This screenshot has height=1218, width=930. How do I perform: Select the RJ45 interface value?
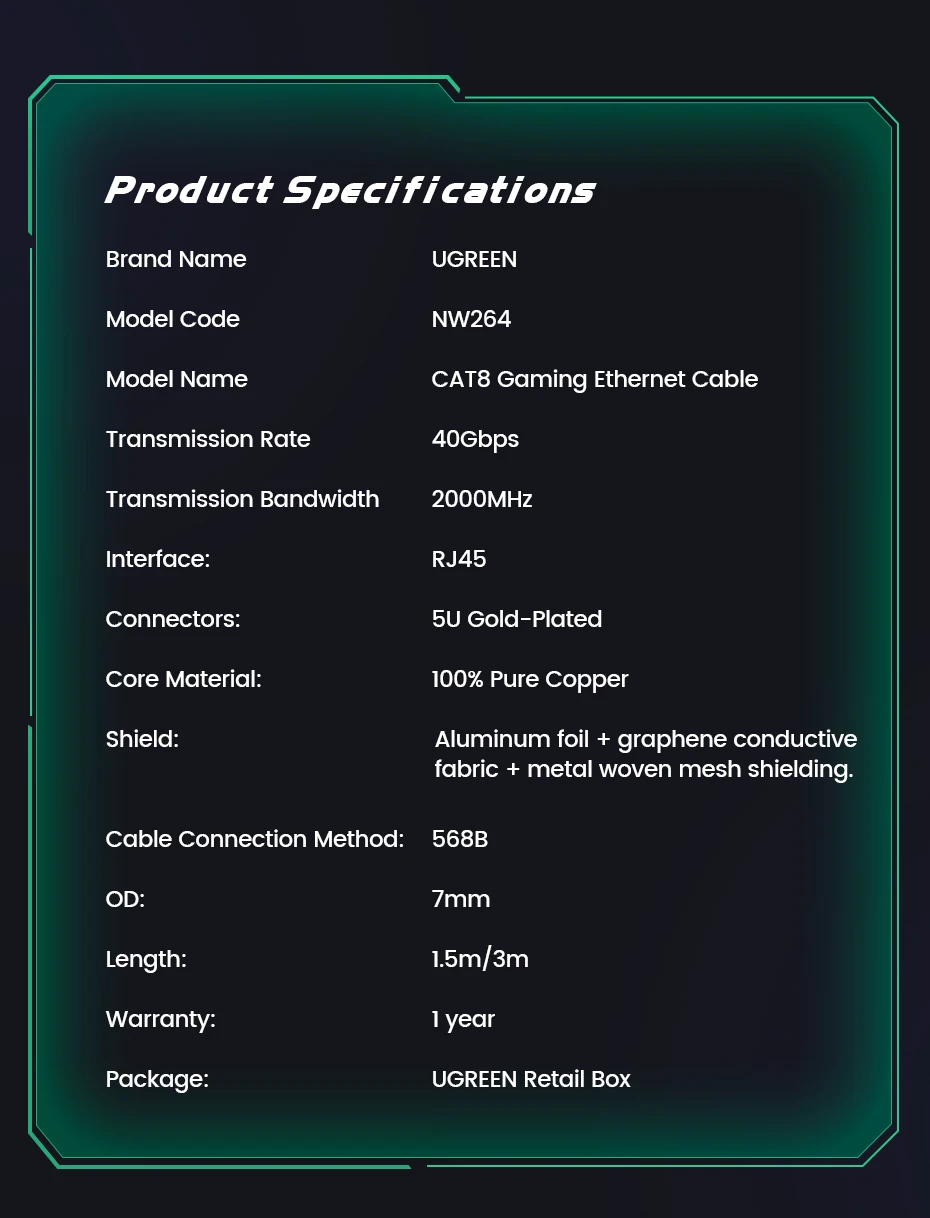[459, 559]
